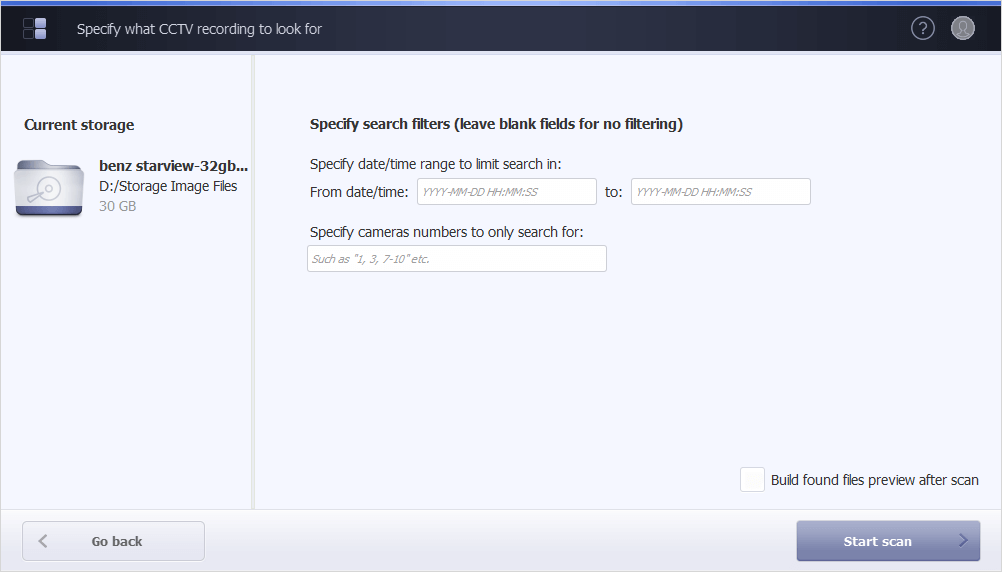
Task: Focus the From date/time input field
Action: [x=507, y=192]
